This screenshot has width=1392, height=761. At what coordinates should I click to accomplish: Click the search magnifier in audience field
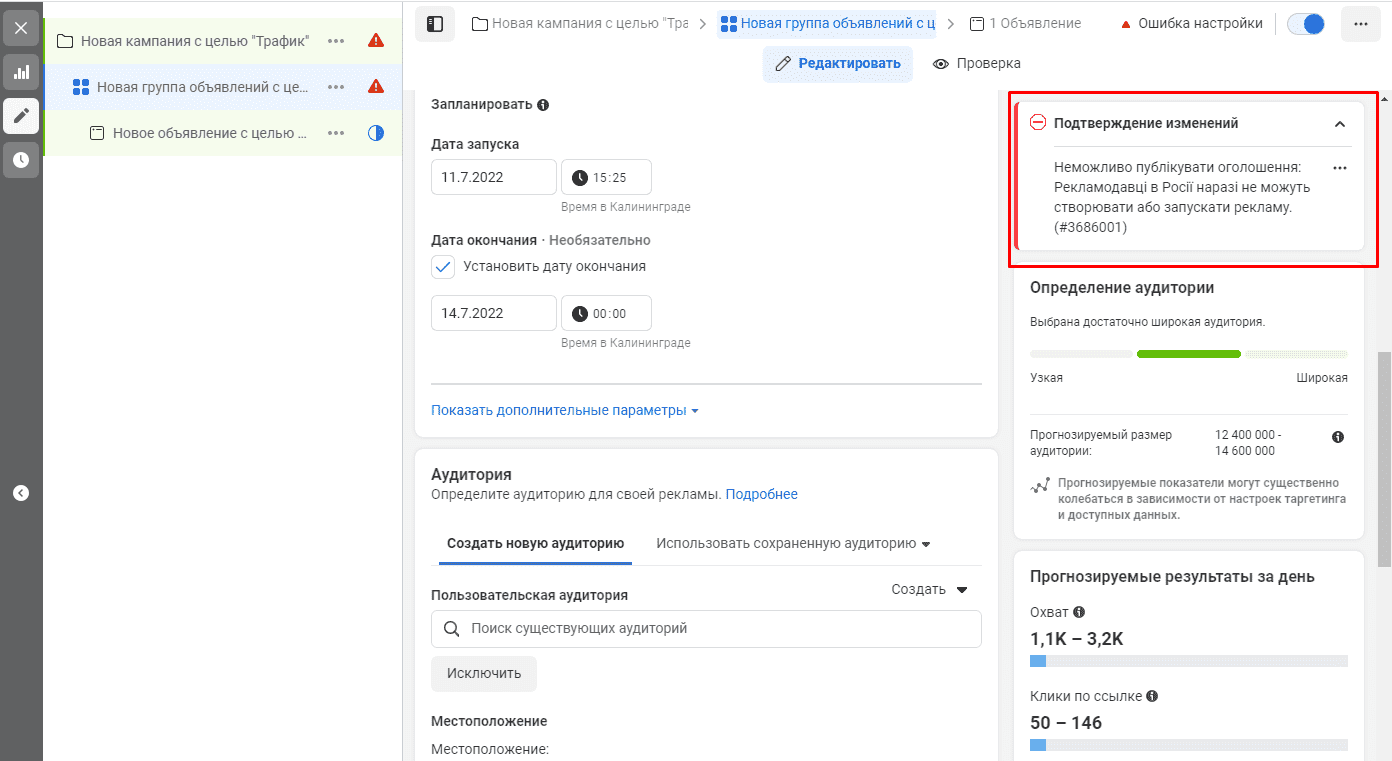click(x=451, y=629)
